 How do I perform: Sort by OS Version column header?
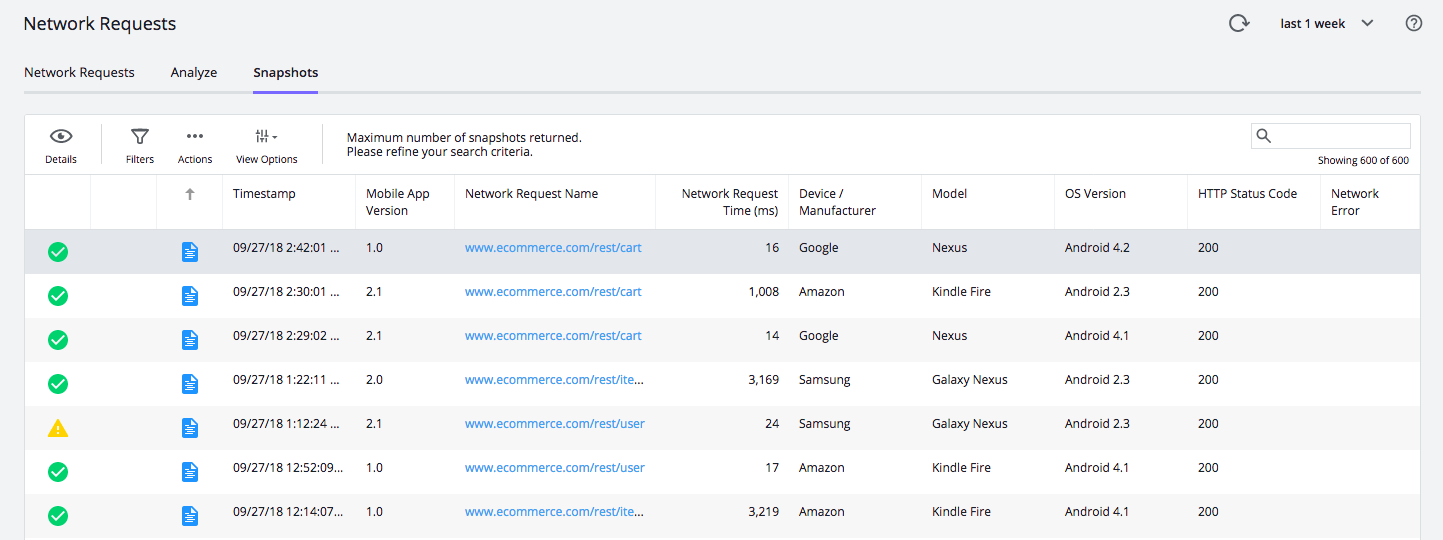tap(1095, 194)
